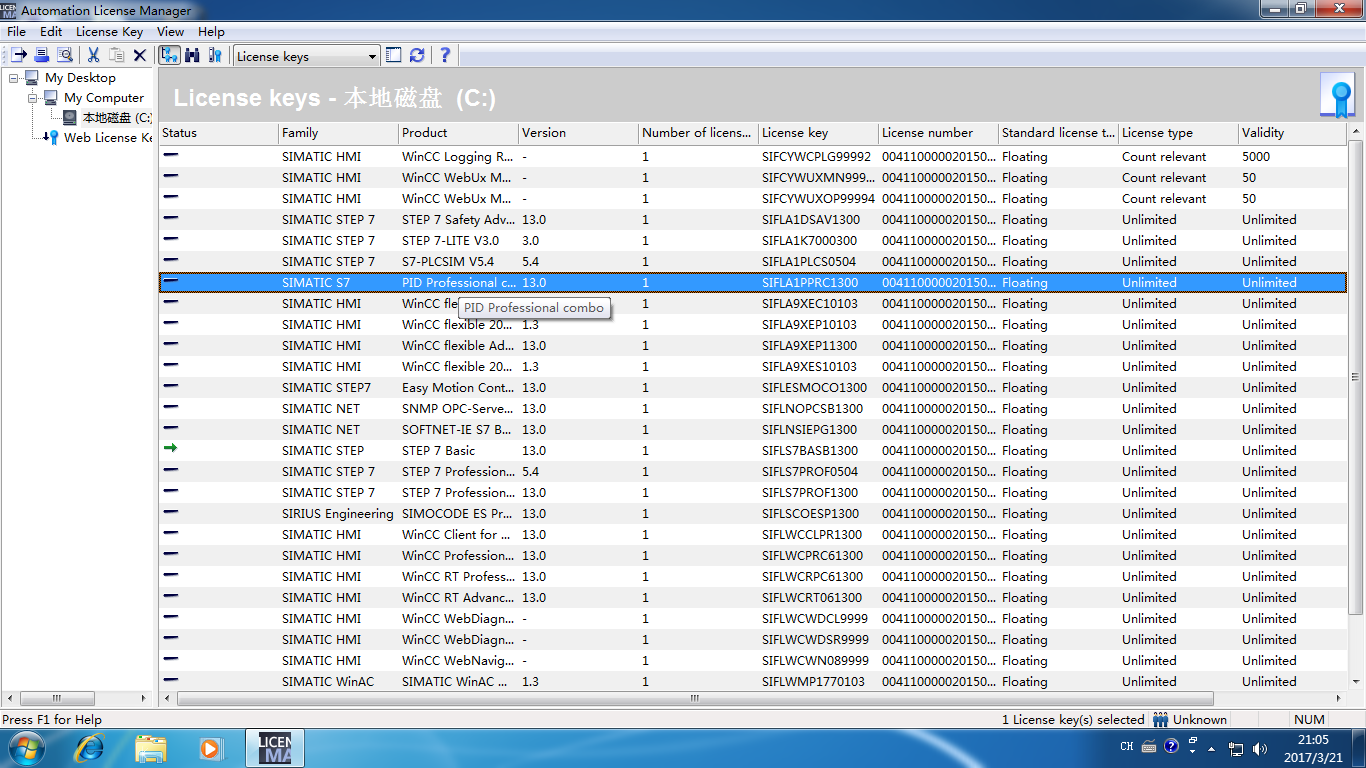The width and height of the screenshot is (1366, 768).
Task: Toggle the tree view toolbar button
Action: pyautogui.click(x=169, y=56)
